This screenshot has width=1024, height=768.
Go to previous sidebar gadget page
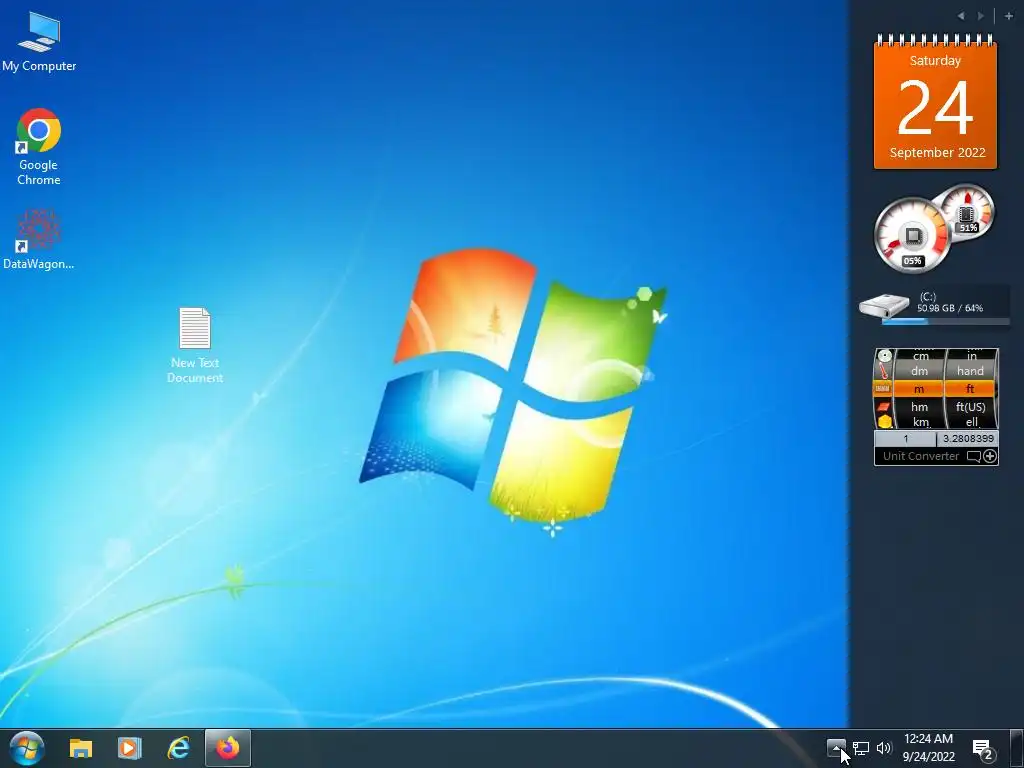tap(961, 16)
